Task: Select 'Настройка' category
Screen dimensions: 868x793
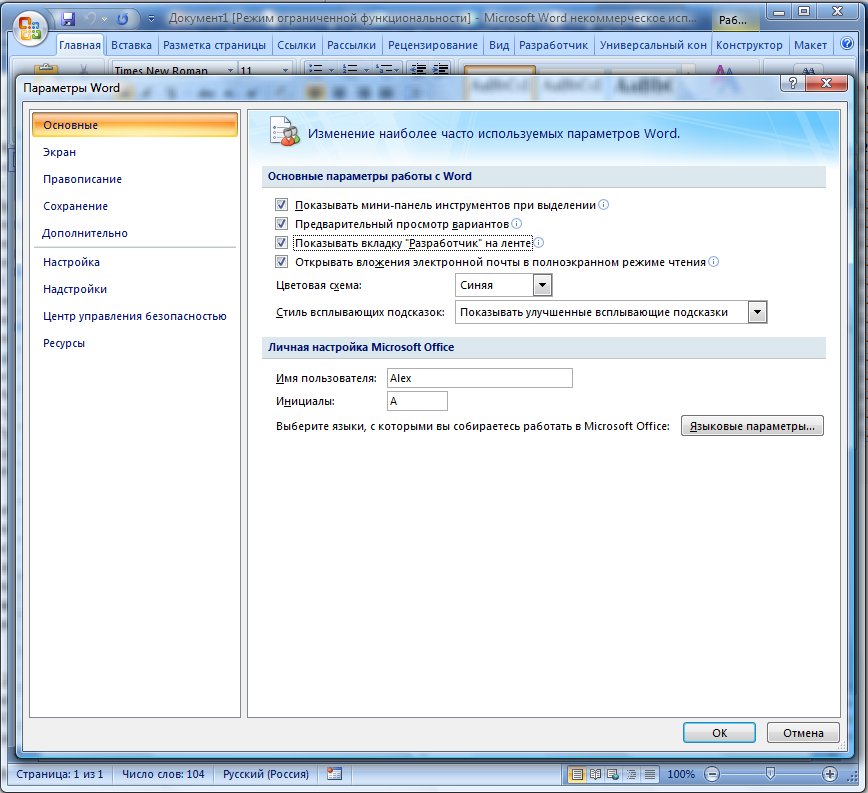Action: click(135, 262)
